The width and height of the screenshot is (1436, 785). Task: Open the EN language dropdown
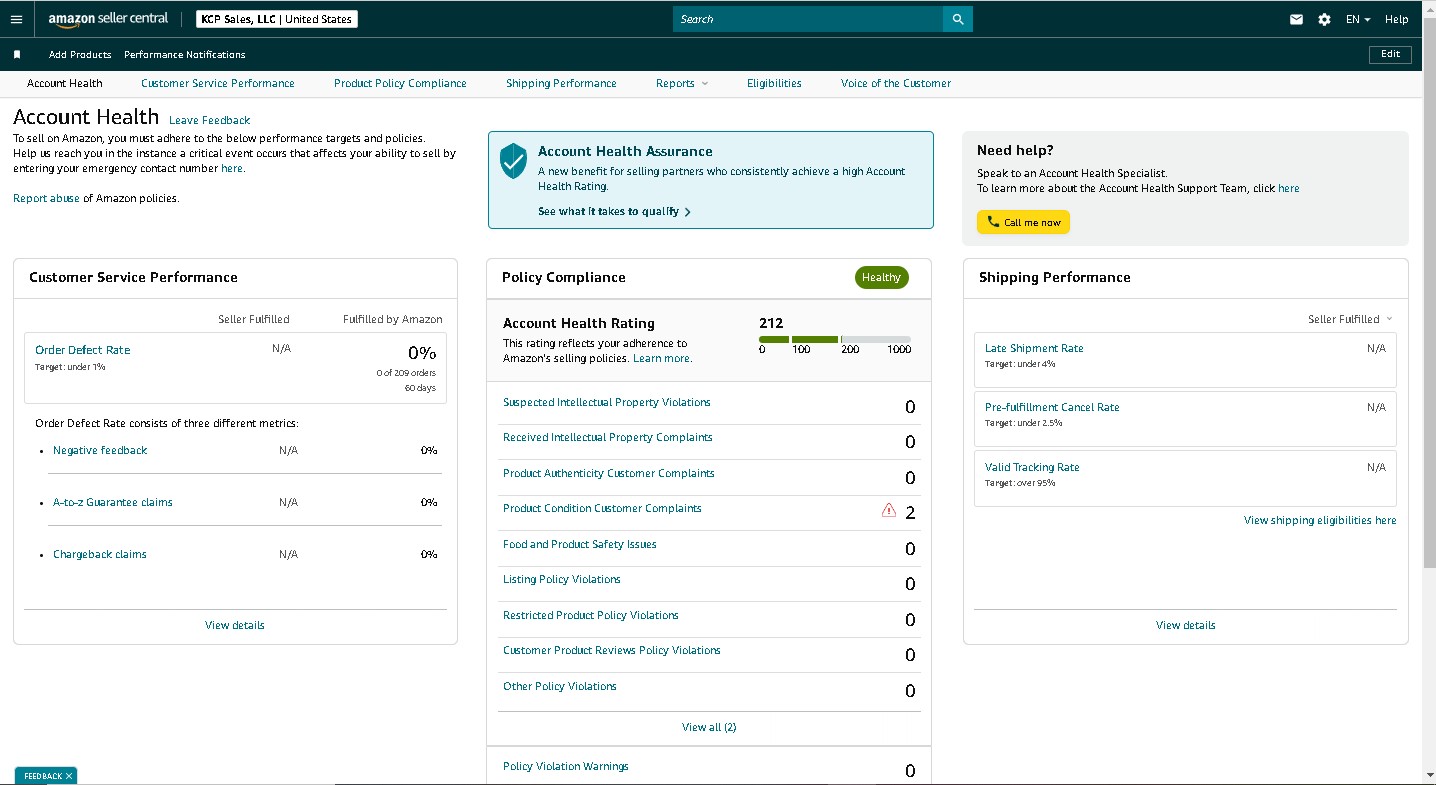pyautogui.click(x=1358, y=19)
